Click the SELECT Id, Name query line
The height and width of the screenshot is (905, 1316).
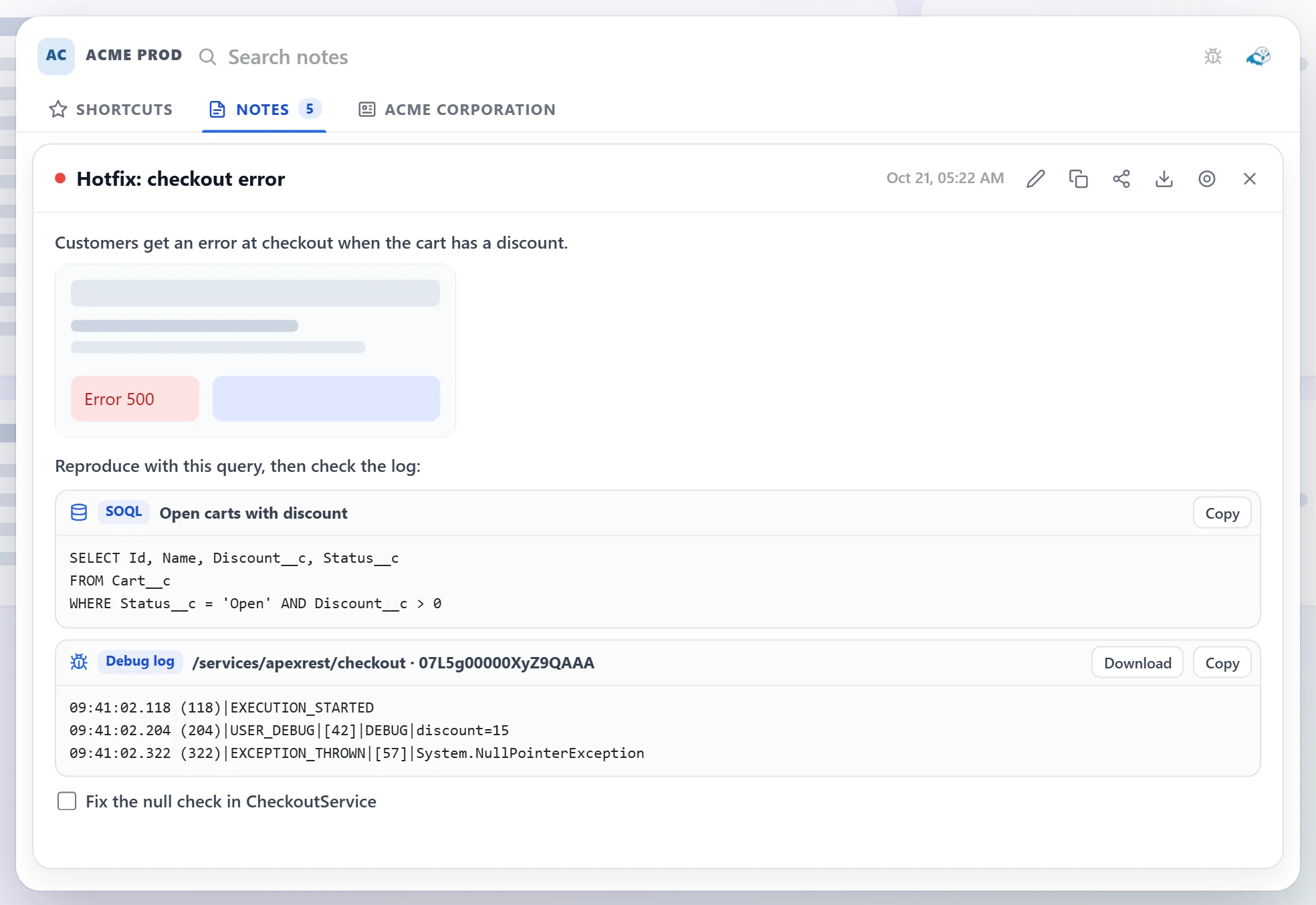(x=234, y=558)
